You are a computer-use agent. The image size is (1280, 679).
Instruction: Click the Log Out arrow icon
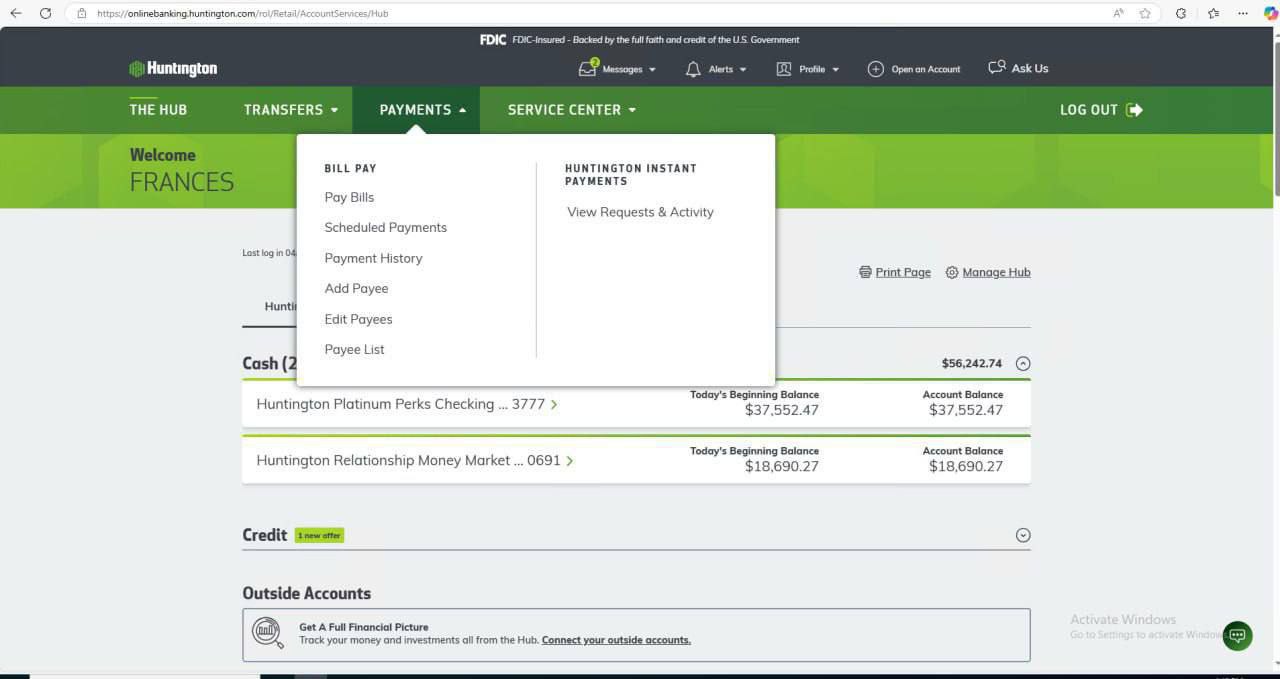tap(1134, 110)
